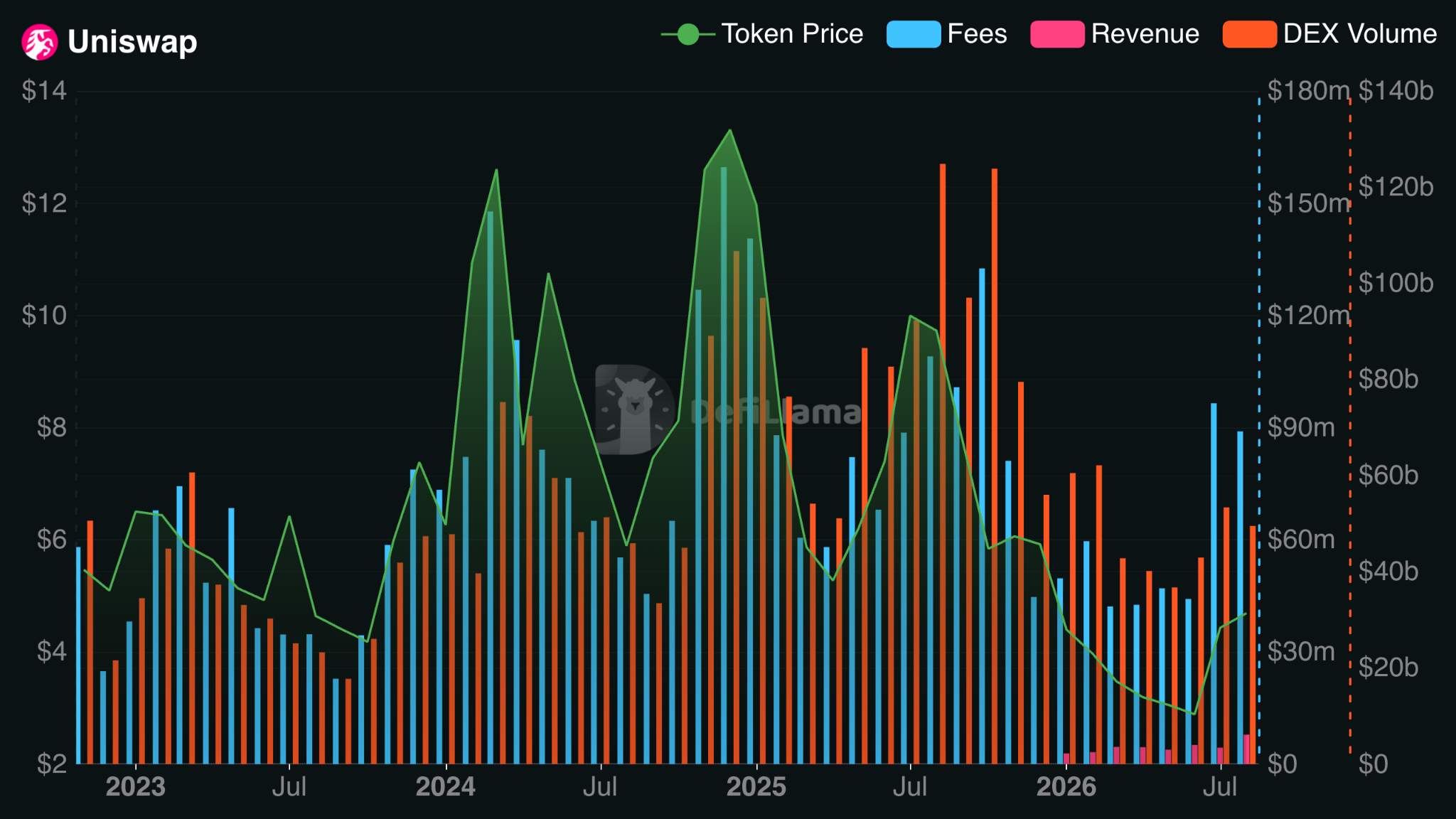Click the Token Price legend label

[x=792, y=34]
